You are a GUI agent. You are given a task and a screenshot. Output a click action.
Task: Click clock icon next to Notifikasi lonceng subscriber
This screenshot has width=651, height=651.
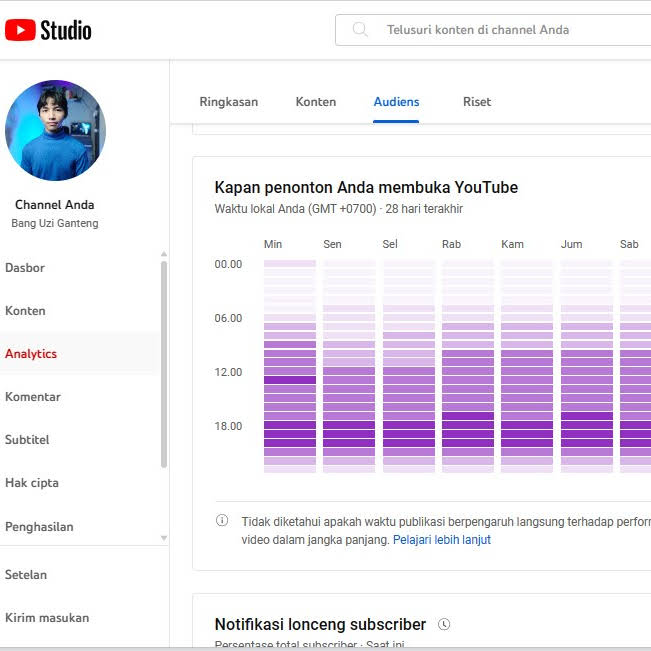(x=444, y=624)
